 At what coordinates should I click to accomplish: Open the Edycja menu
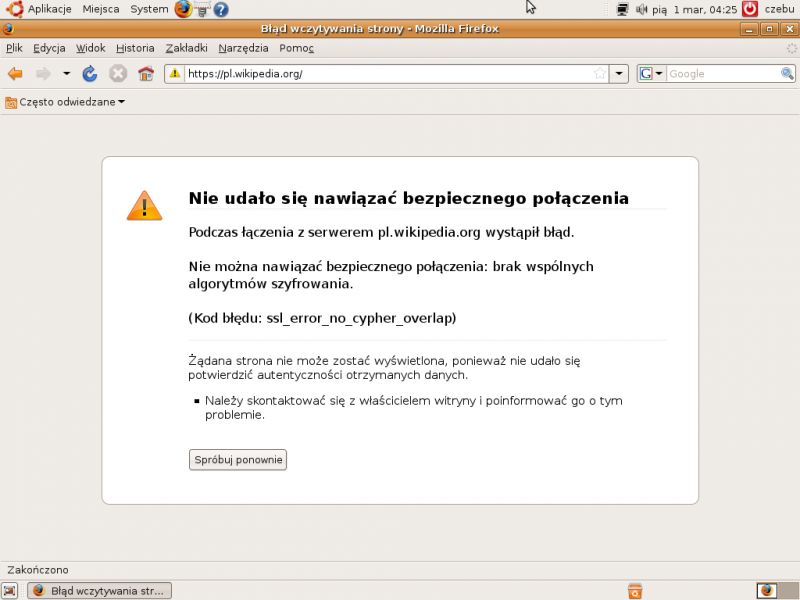pos(49,48)
